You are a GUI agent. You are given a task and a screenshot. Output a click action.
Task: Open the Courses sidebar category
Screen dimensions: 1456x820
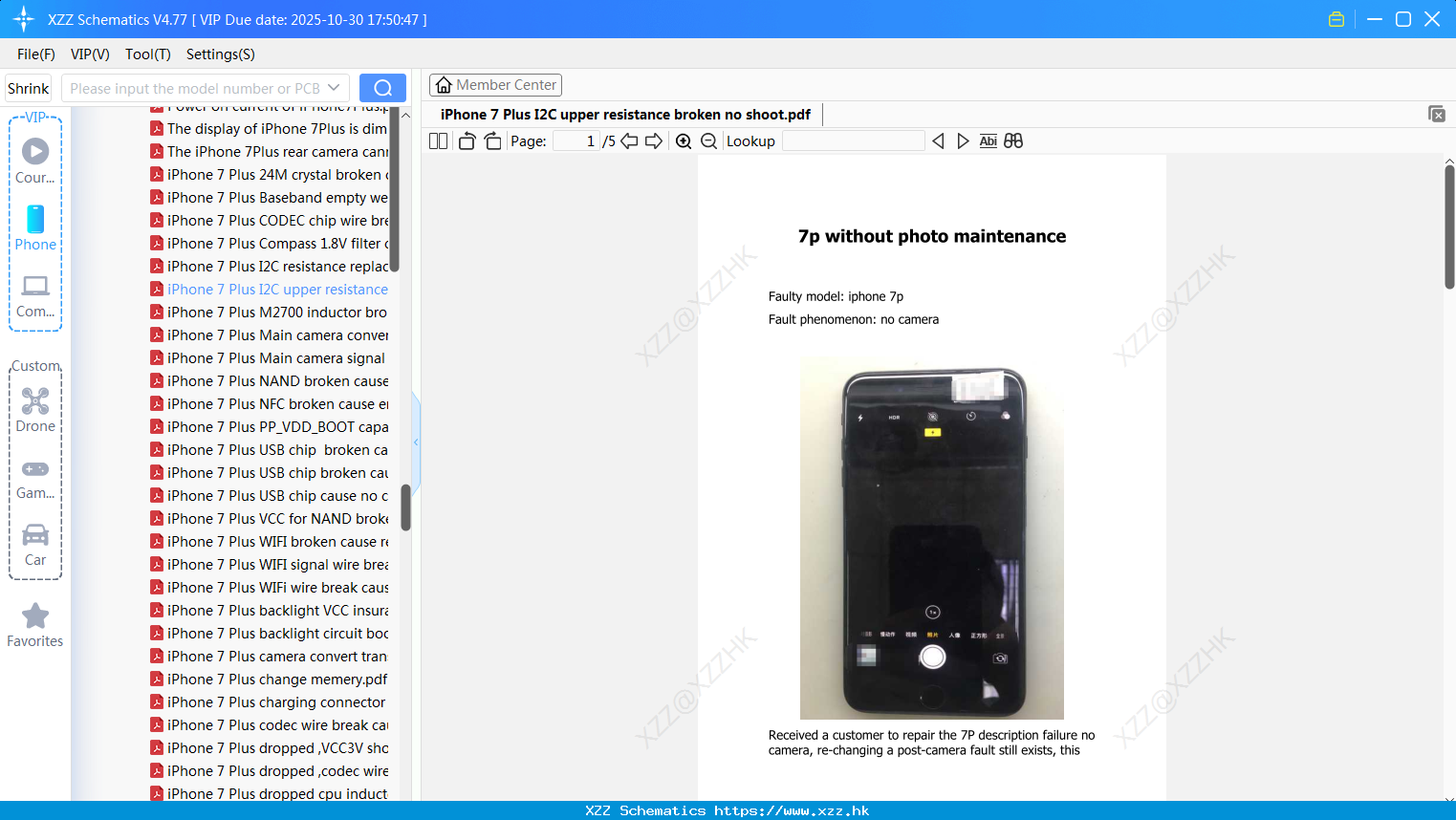pos(35,162)
